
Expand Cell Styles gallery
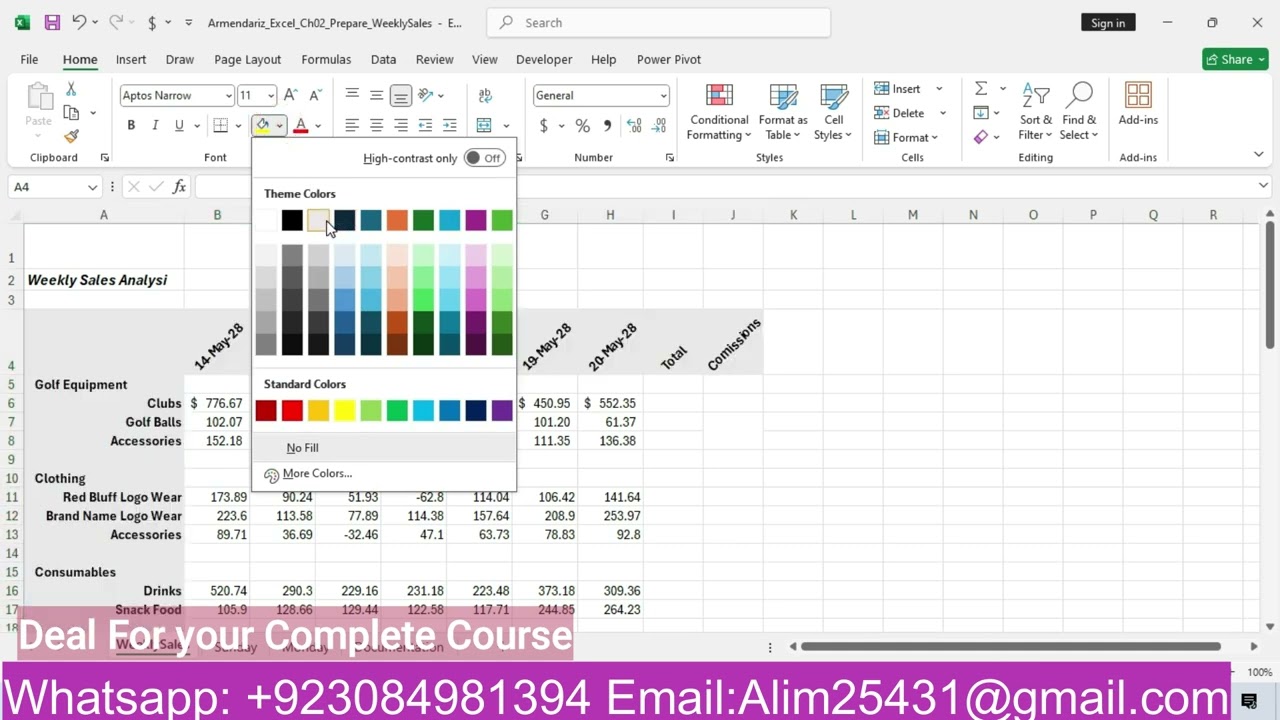tap(833, 112)
